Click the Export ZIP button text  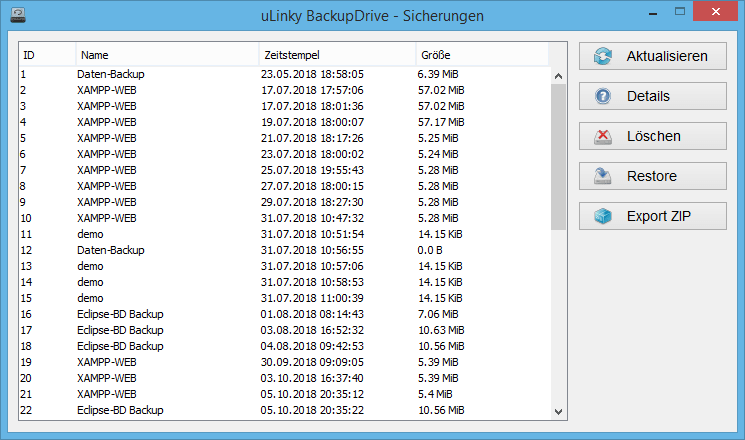point(659,216)
